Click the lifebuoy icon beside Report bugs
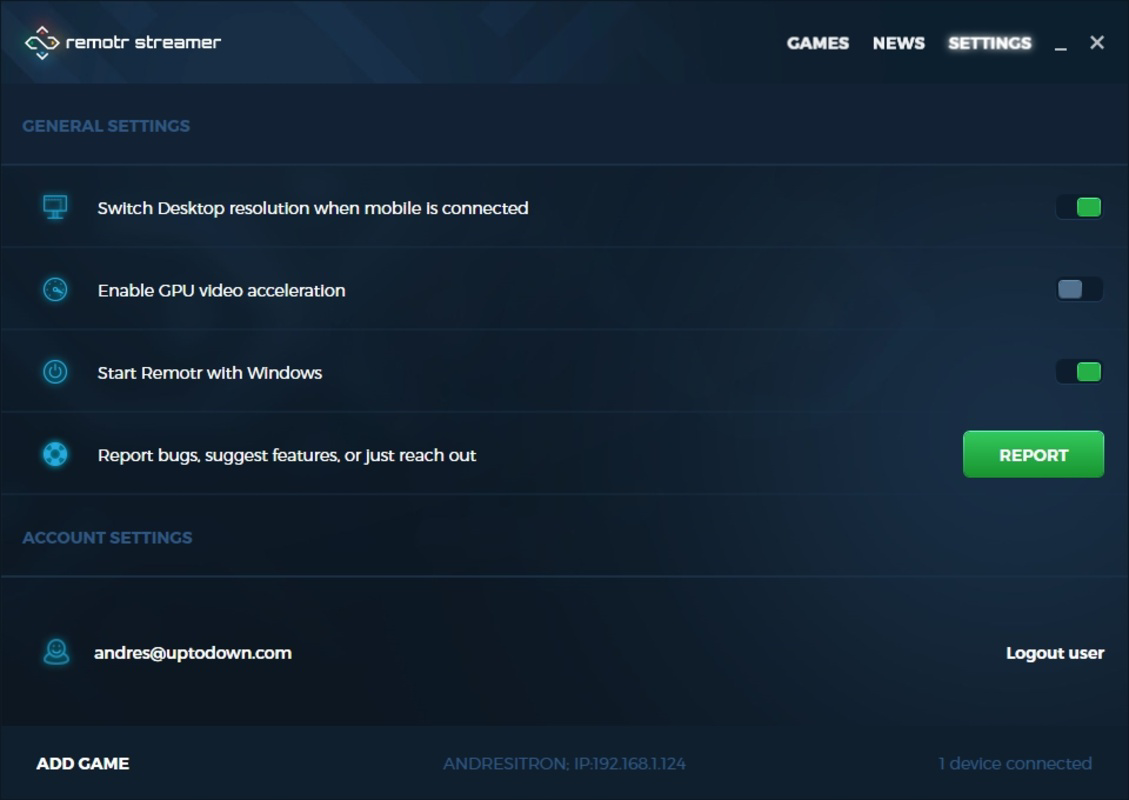The height and width of the screenshot is (800, 1129). click(x=55, y=454)
